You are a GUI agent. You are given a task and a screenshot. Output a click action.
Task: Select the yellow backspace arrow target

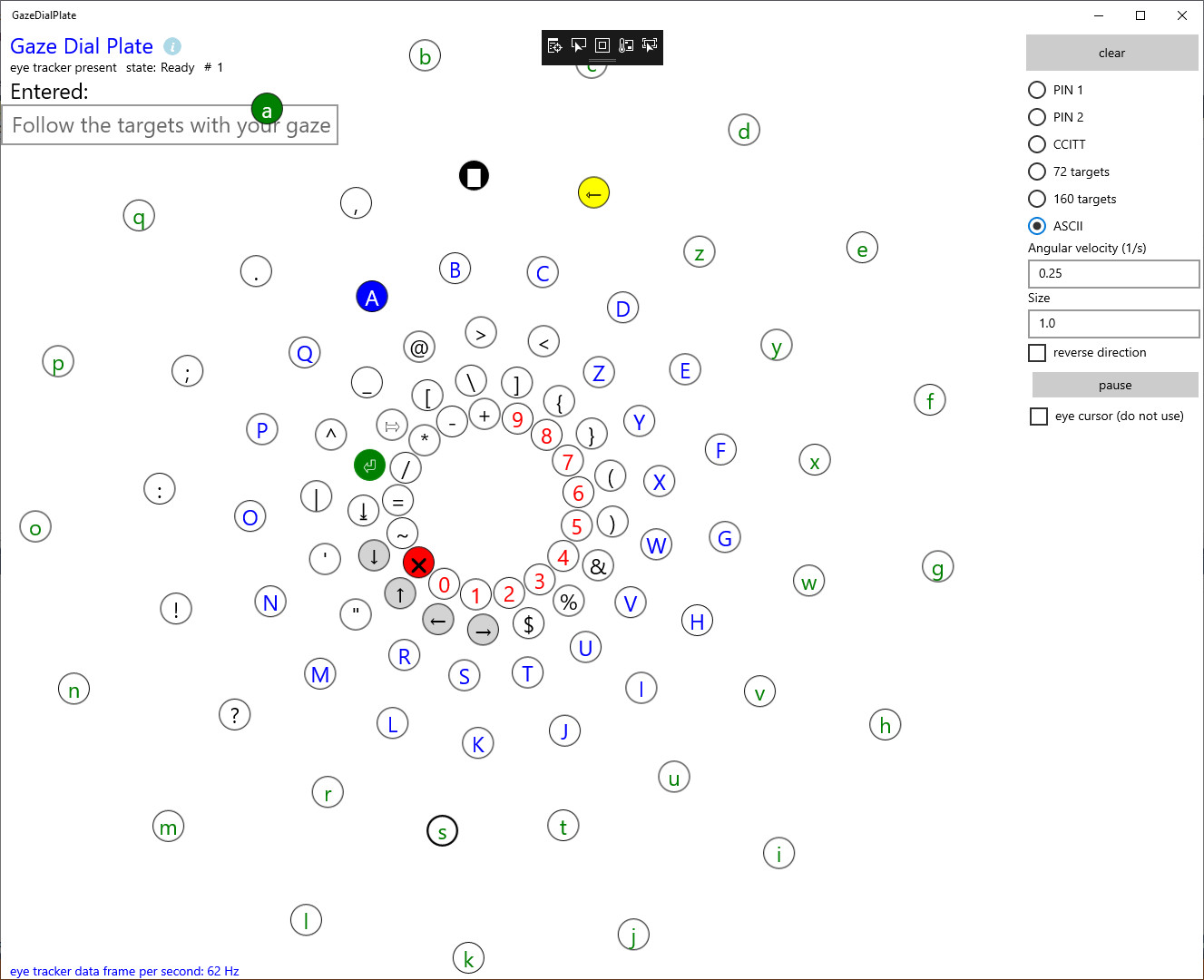[593, 192]
